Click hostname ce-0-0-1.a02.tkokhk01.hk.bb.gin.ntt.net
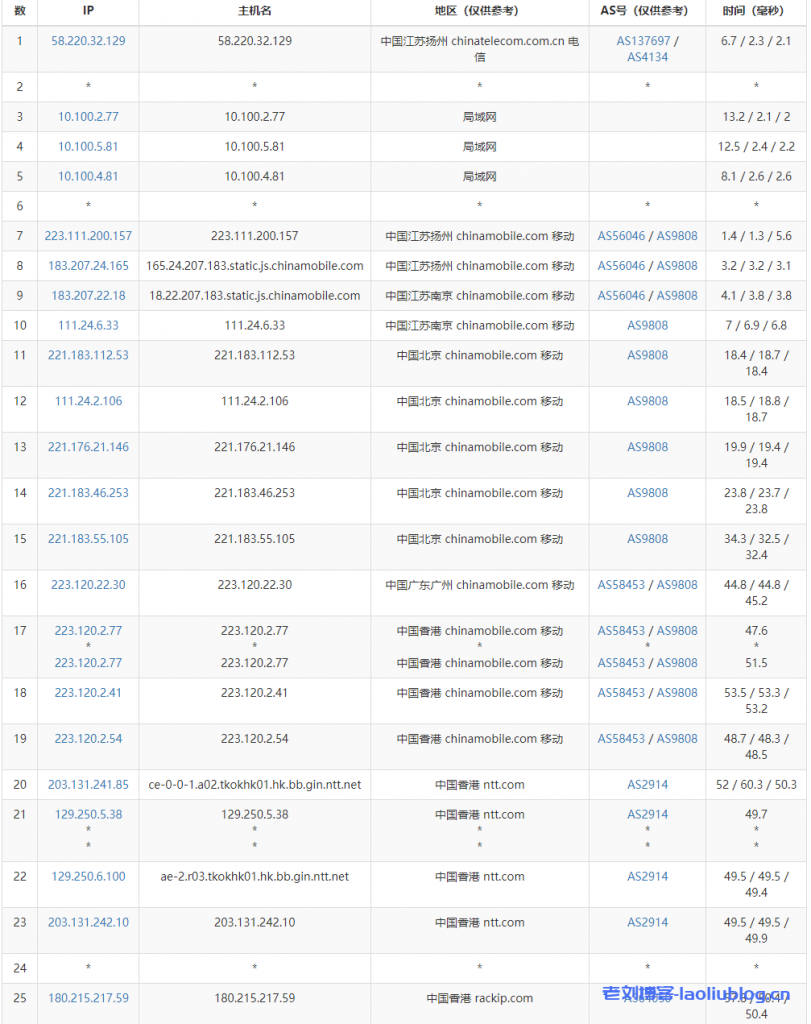The width and height of the screenshot is (811, 1024). pos(254,785)
